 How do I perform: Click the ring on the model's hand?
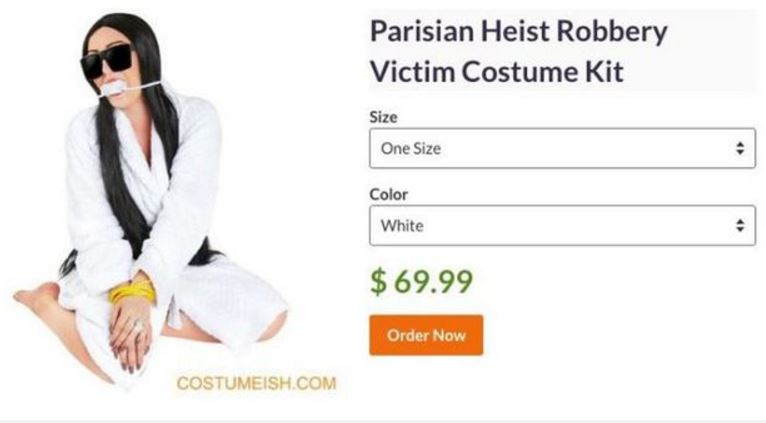[138, 325]
